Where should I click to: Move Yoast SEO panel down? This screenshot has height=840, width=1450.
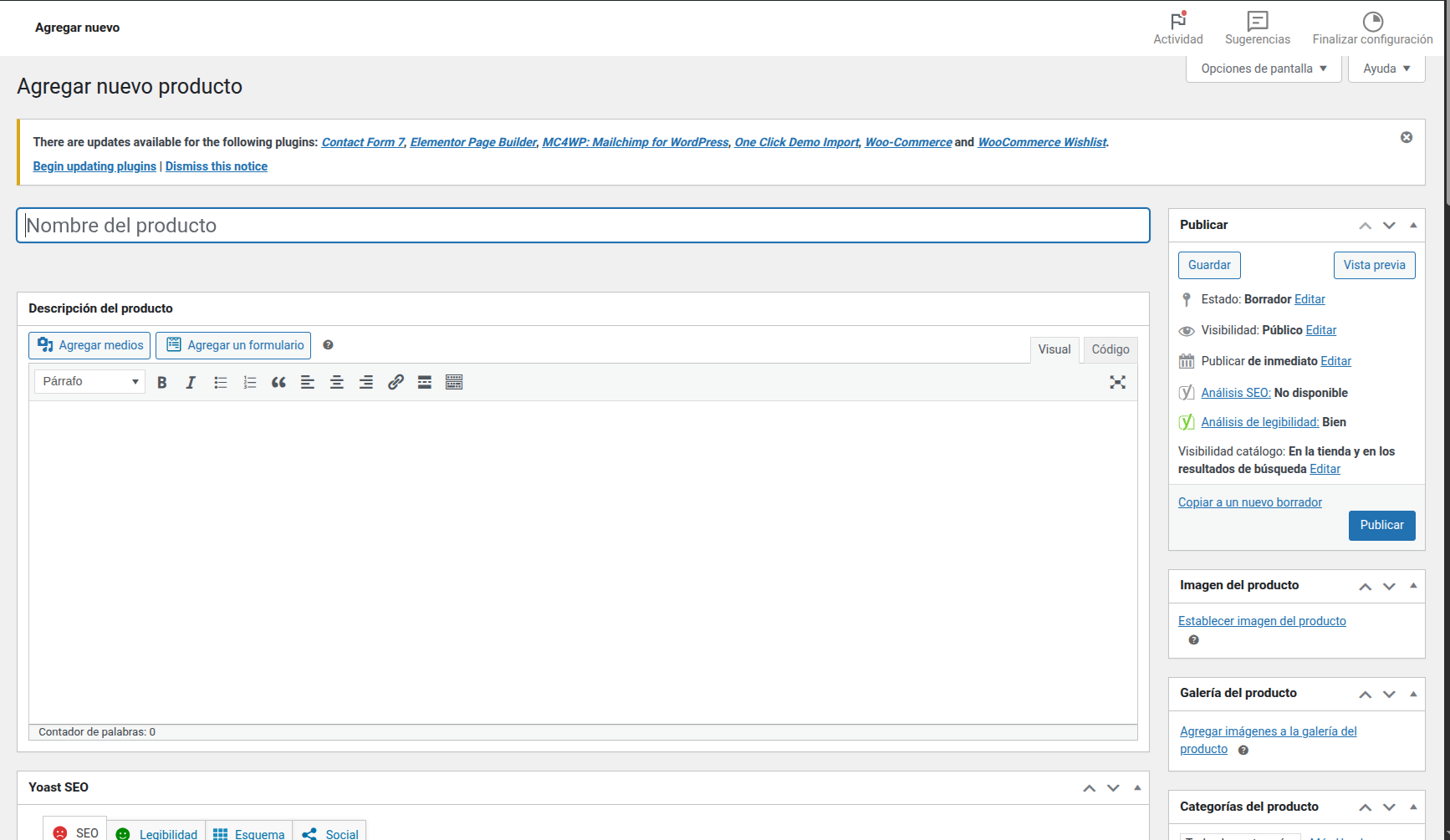(x=1113, y=787)
